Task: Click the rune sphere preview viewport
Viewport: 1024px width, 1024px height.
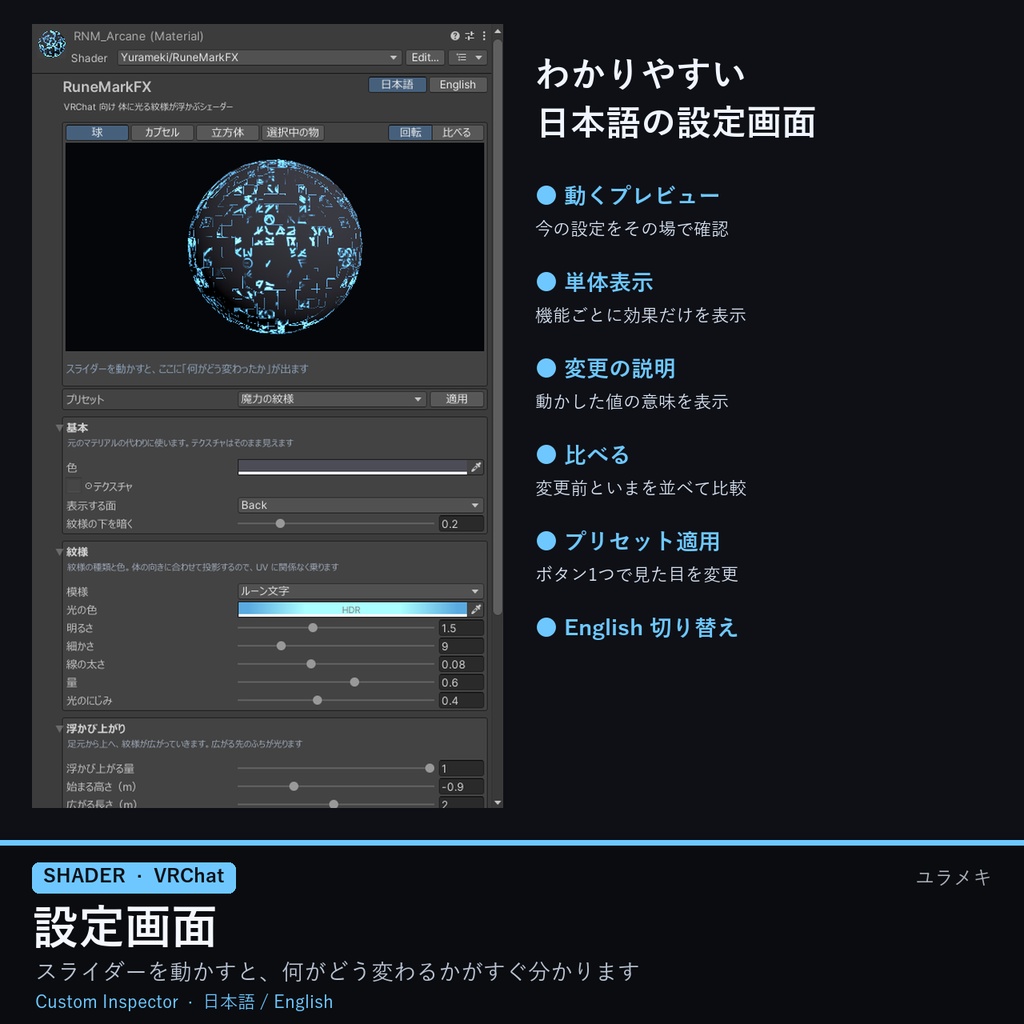Action: click(275, 247)
